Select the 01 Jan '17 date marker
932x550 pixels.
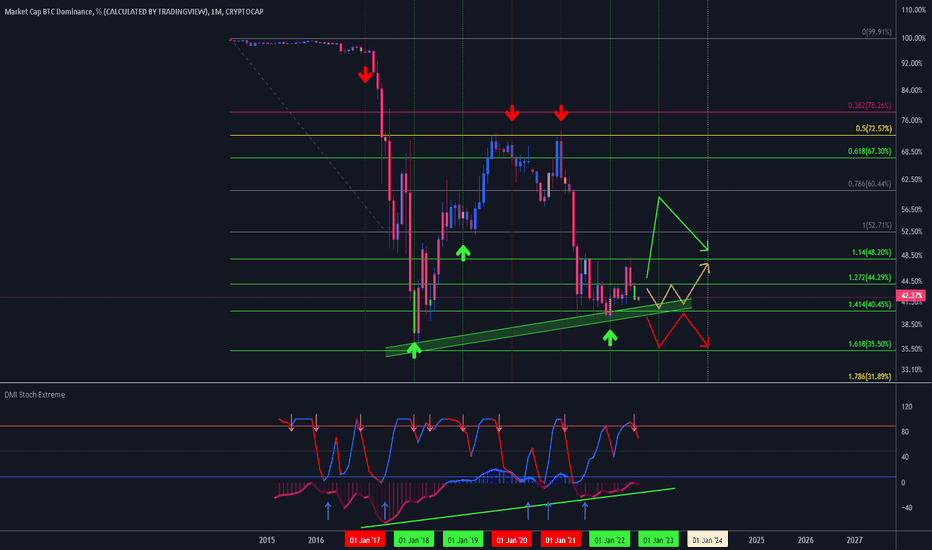click(364, 540)
